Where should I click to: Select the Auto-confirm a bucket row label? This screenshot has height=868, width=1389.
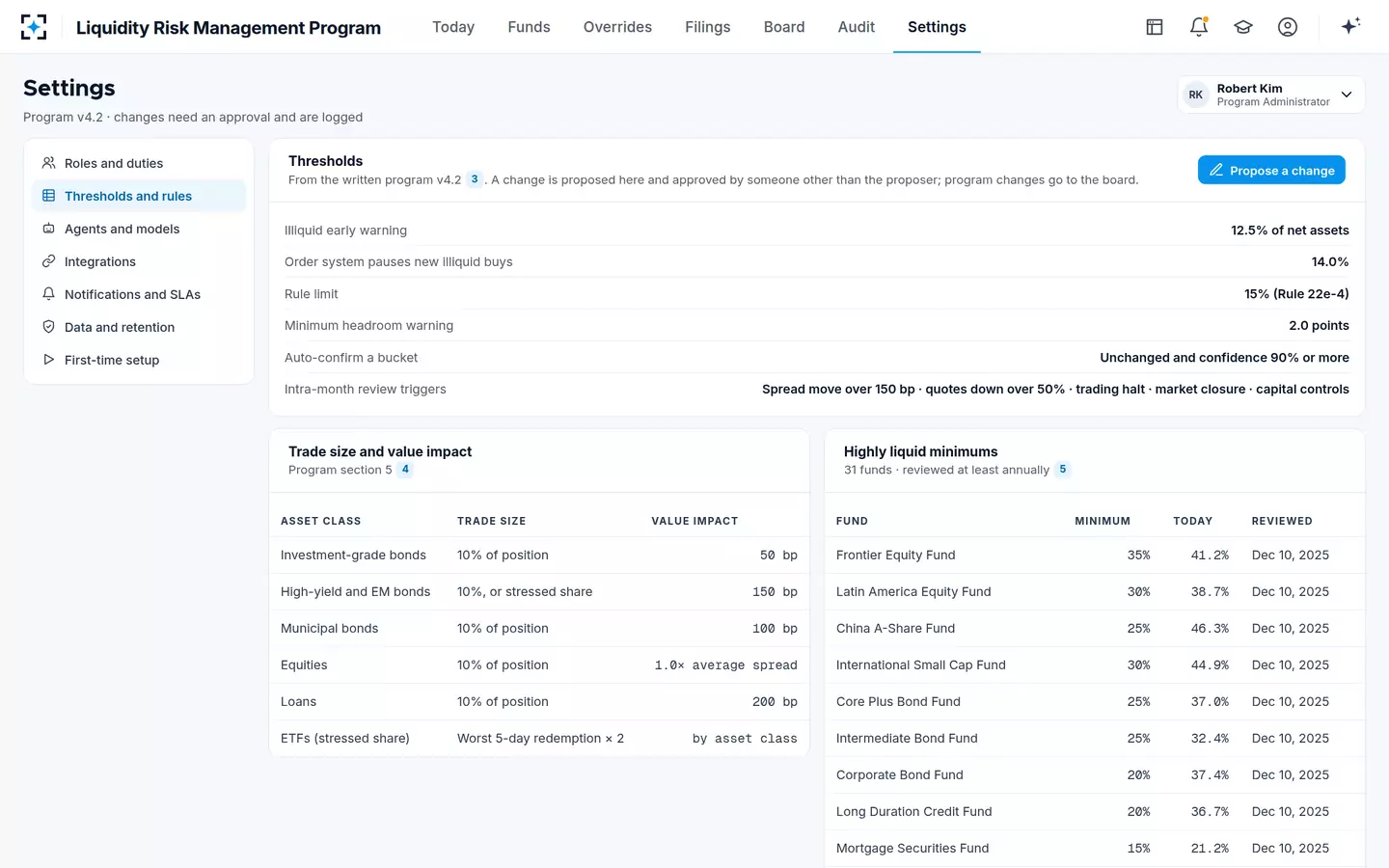click(x=351, y=358)
